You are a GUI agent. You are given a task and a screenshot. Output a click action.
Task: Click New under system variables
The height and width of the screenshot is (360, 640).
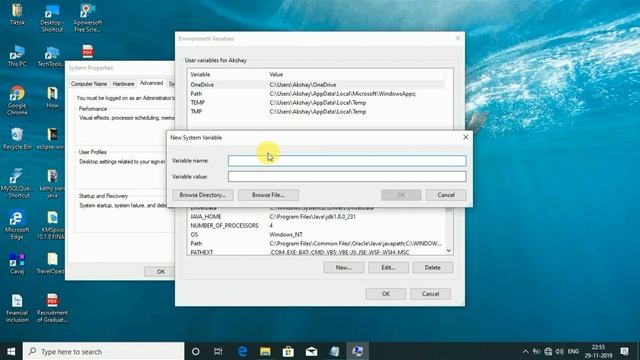tap(344, 268)
